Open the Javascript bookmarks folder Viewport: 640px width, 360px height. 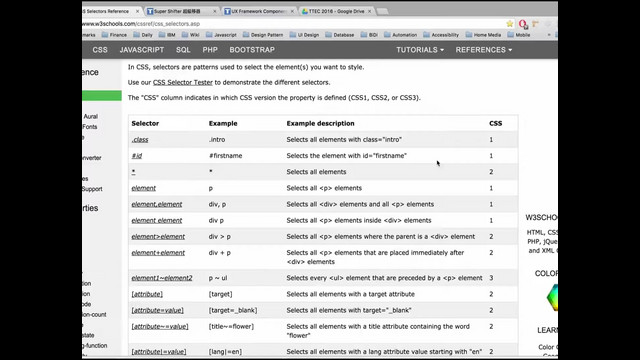(221, 35)
